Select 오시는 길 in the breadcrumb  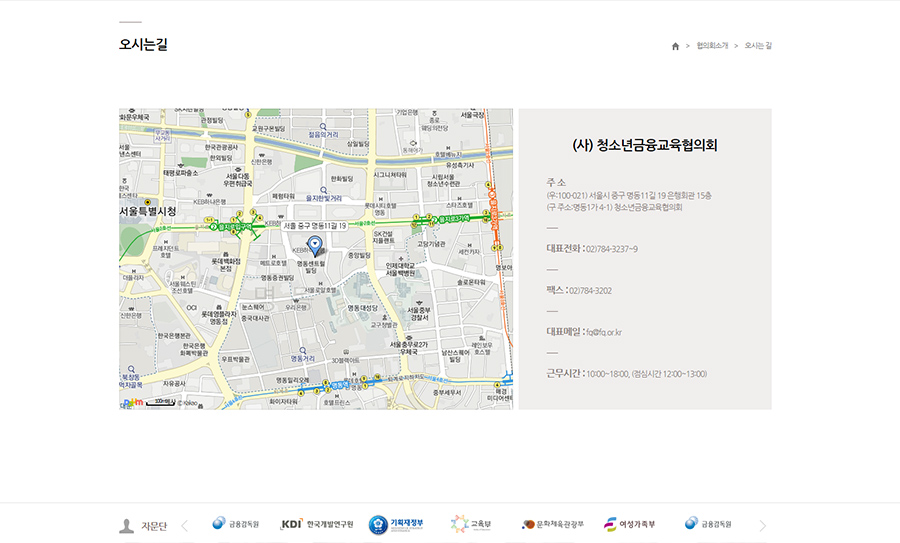click(x=758, y=46)
